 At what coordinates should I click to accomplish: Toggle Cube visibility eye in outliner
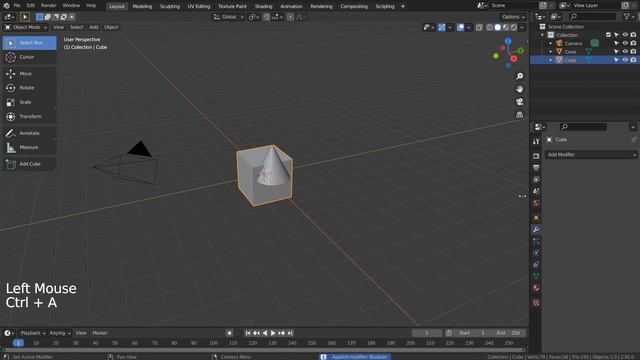pyautogui.click(x=625, y=60)
